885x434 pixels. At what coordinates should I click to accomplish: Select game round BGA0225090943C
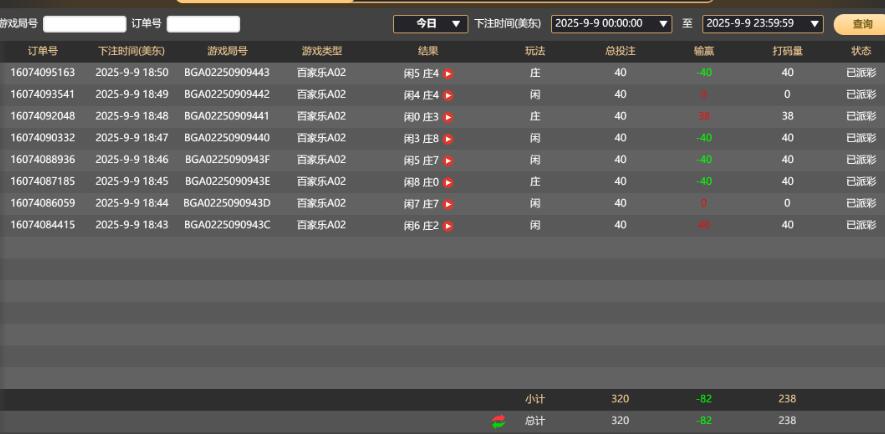click(227, 225)
